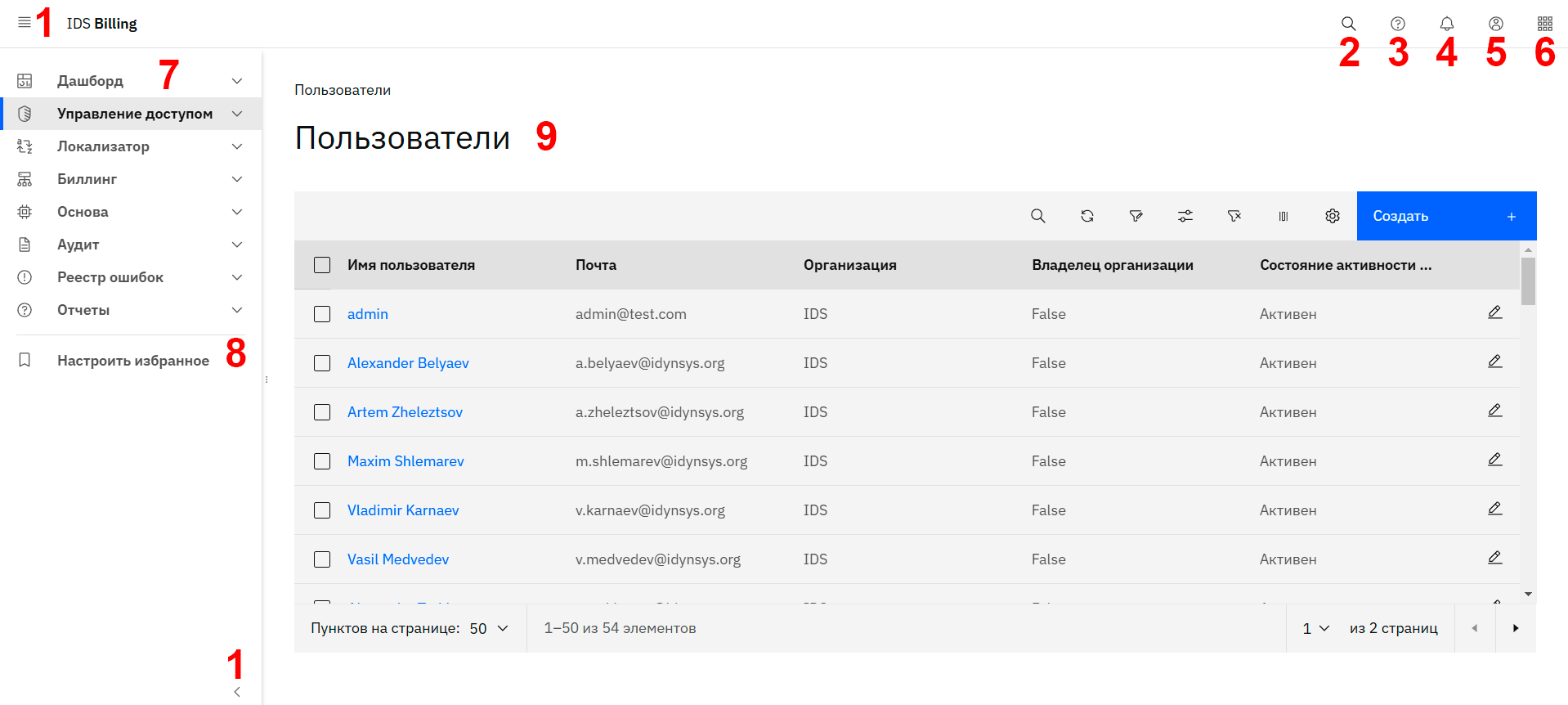This screenshot has width=1568, height=705.
Task: Select Аудит in the sidebar menu
Action: pos(78,245)
